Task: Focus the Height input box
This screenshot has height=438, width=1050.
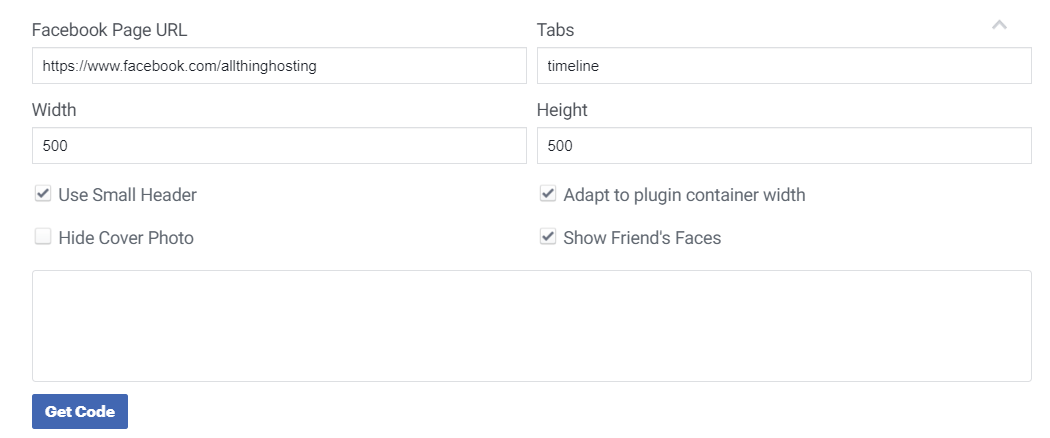Action: (784, 146)
